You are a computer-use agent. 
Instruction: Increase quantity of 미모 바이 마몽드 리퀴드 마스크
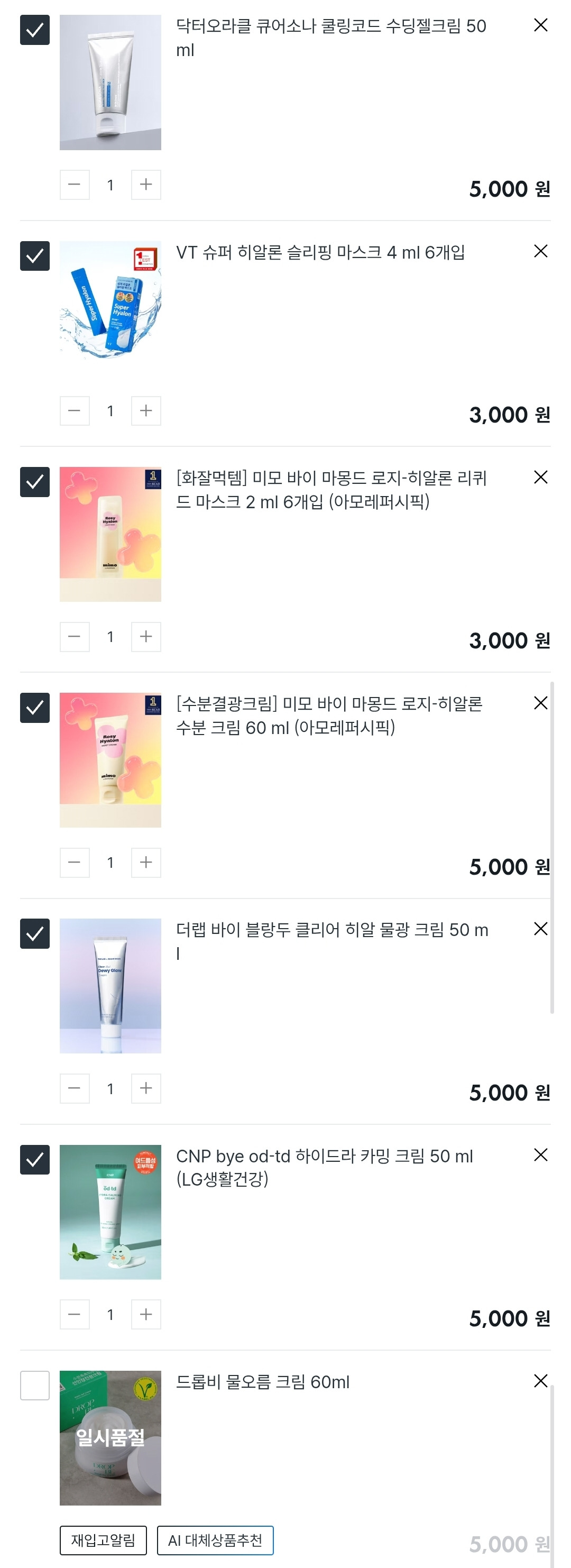click(x=146, y=637)
